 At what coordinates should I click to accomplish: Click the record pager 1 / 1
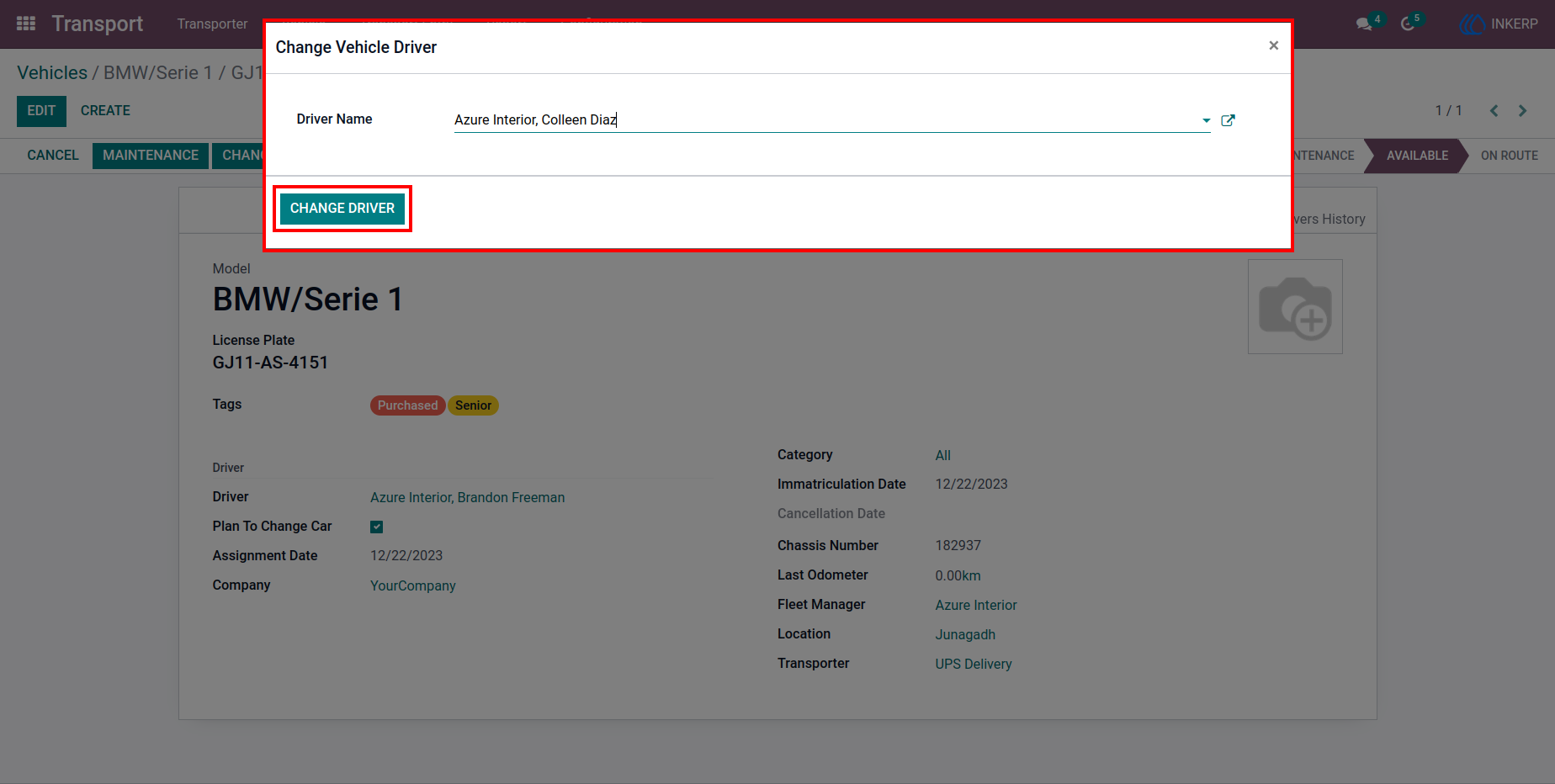pos(1448,111)
